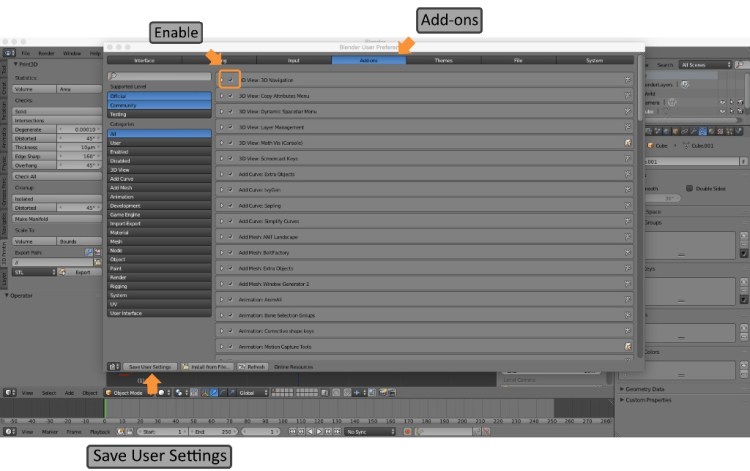Click support icon on 3D Navigation add-on row
The height and width of the screenshot is (471, 750).
coord(628,80)
